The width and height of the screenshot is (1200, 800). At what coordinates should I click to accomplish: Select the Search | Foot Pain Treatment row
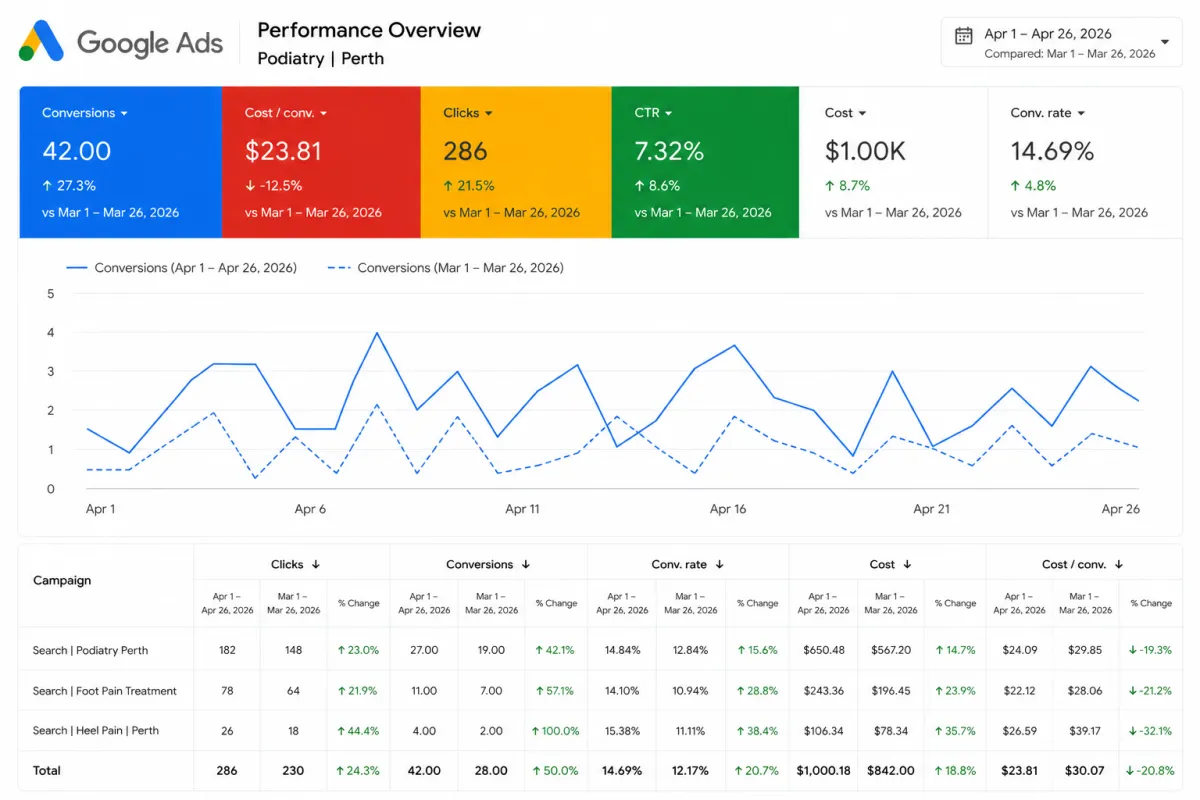point(600,691)
